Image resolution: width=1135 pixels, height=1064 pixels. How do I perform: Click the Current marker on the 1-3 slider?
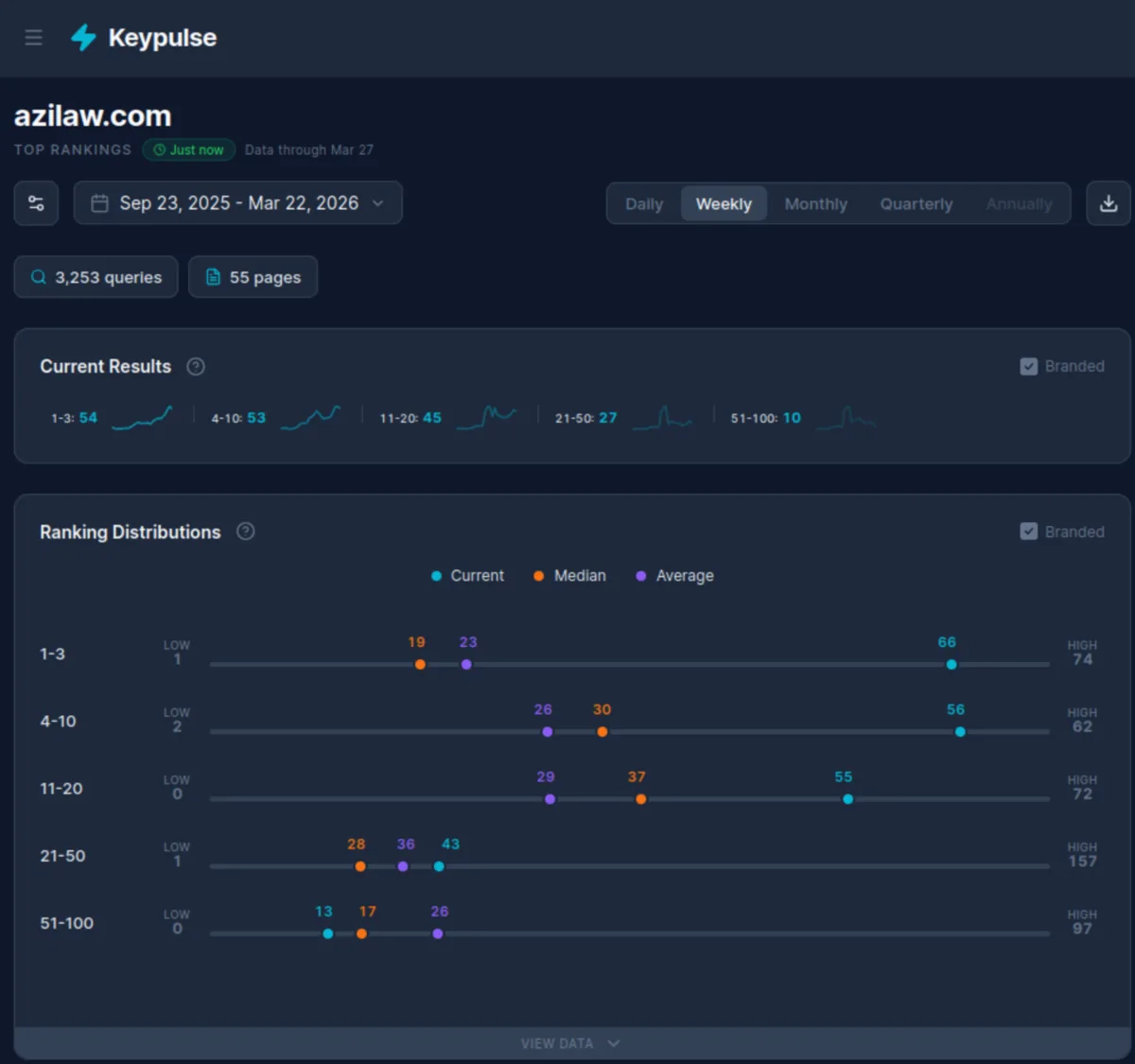(x=952, y=665)
